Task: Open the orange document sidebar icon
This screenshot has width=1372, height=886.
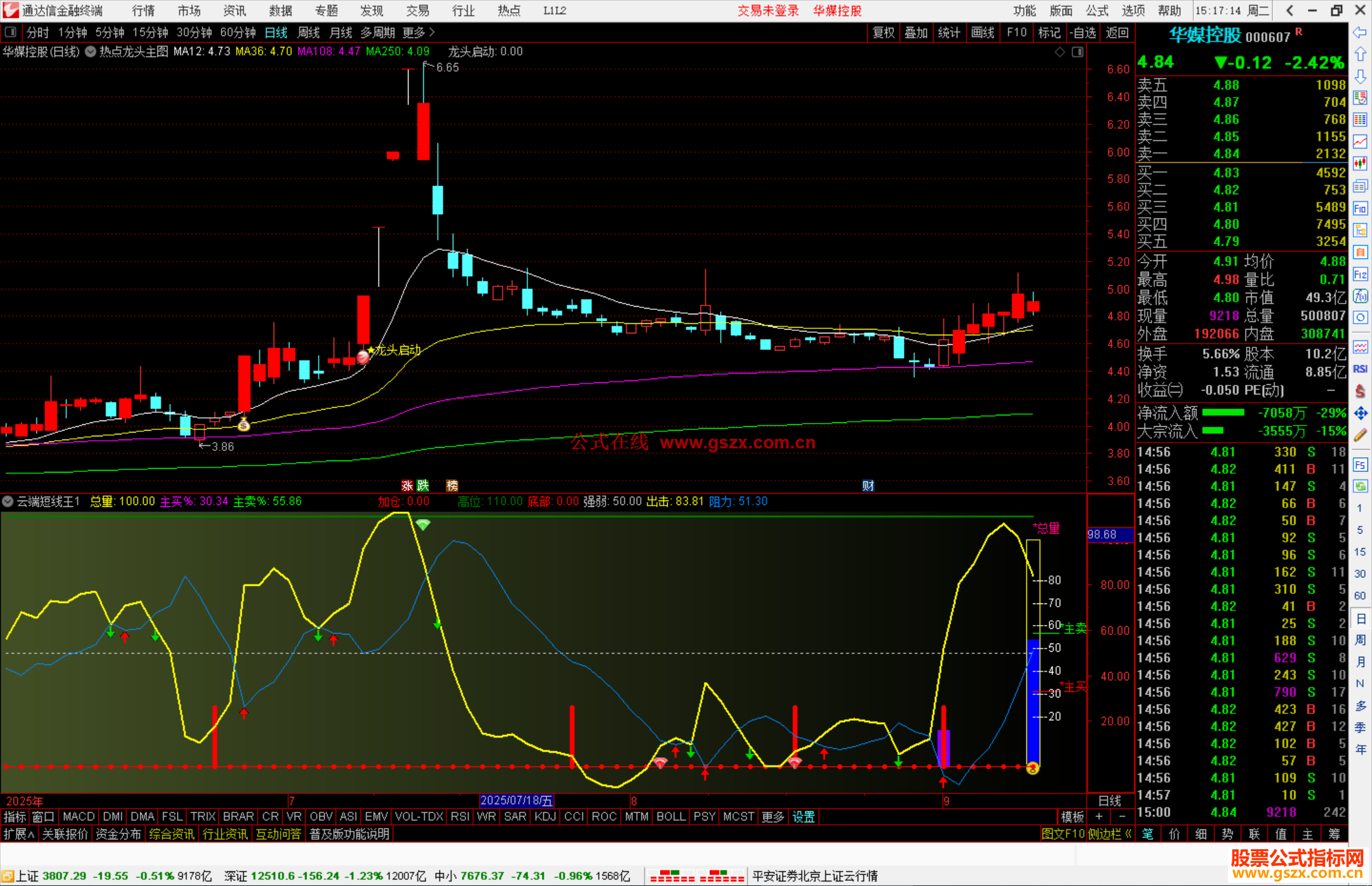Action: point(1360,252)
